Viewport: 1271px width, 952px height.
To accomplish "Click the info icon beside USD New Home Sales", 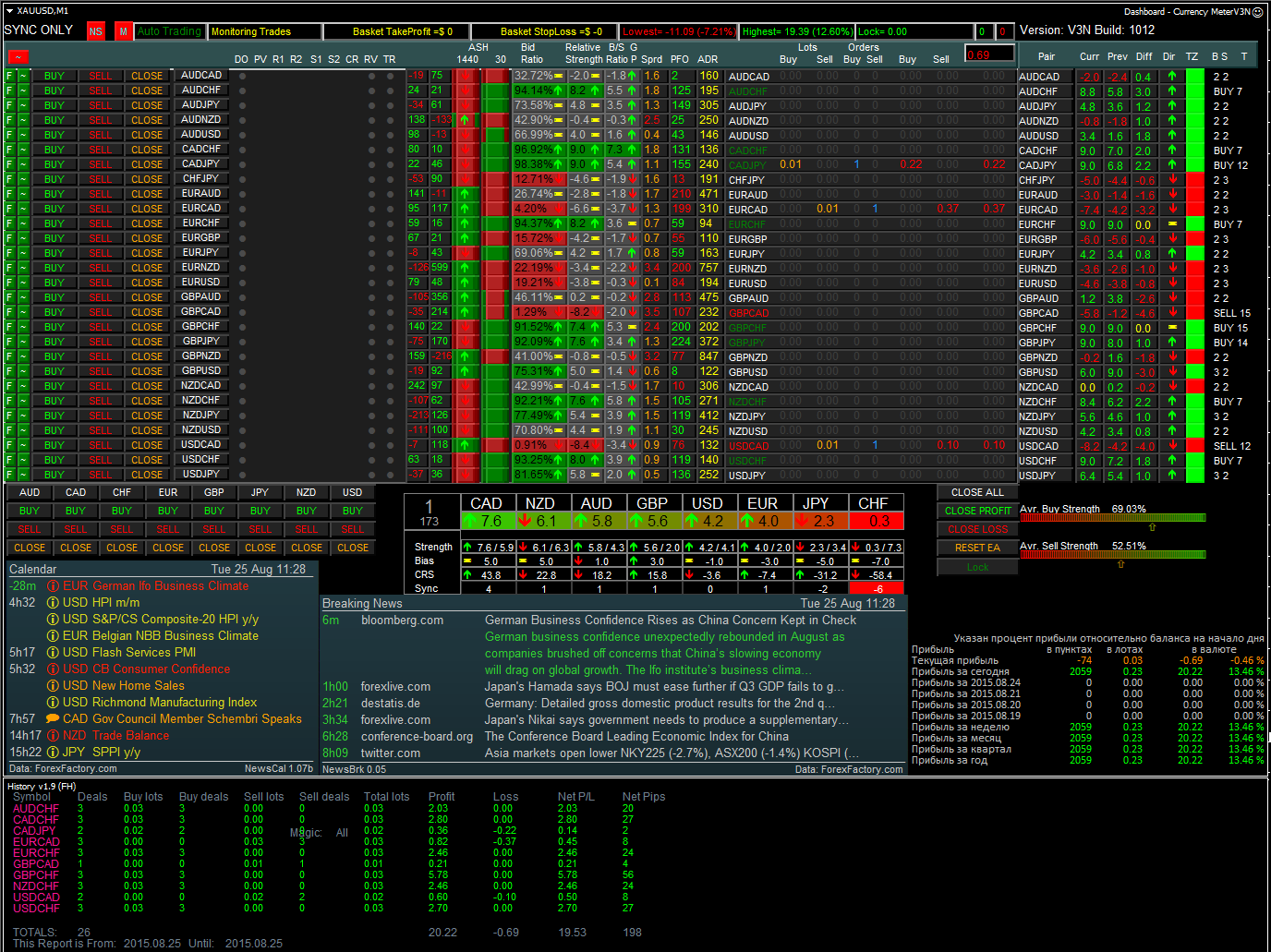I will coord(53,686).
